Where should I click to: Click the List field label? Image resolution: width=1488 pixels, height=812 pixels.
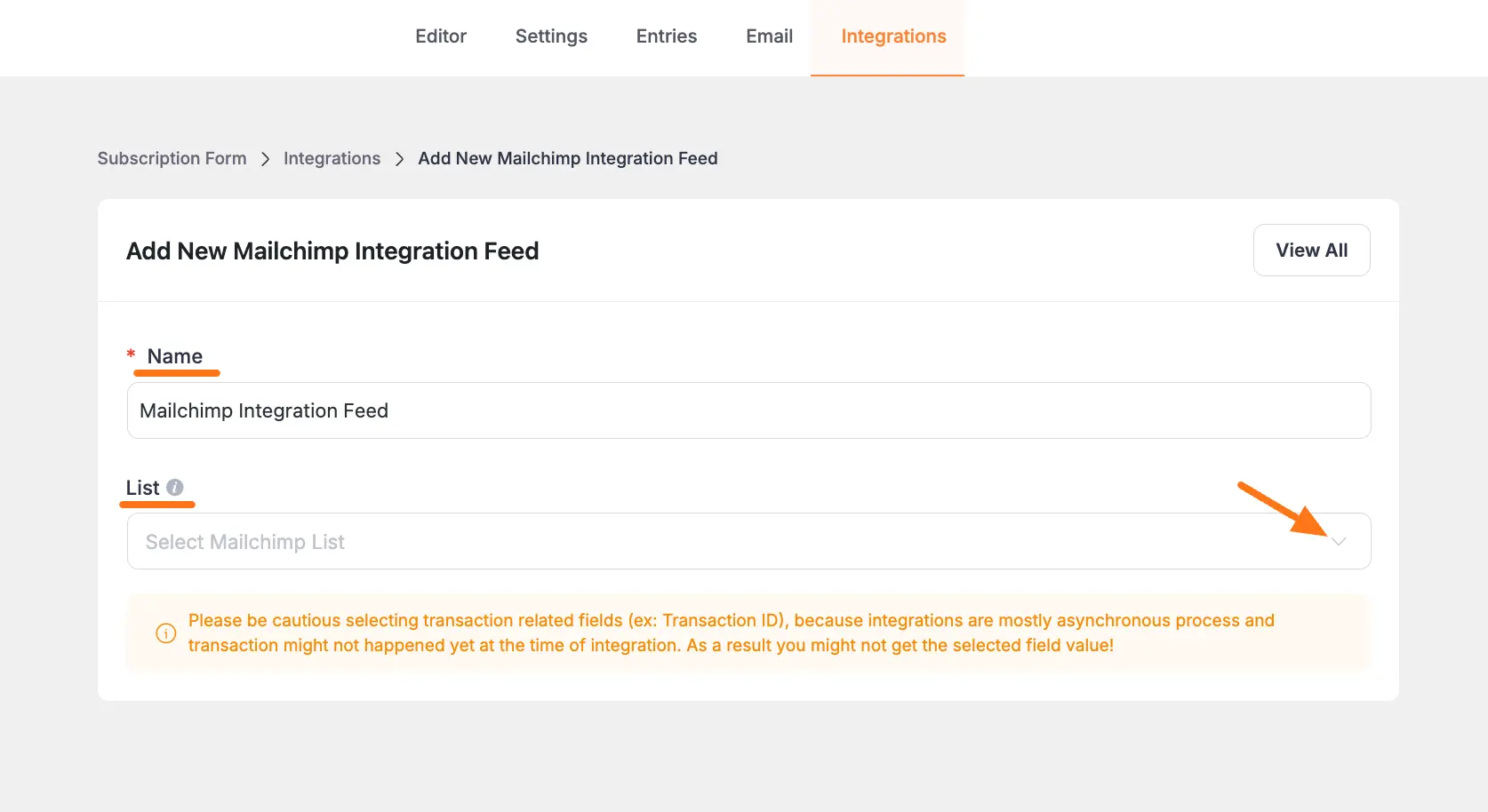point(142,488)
